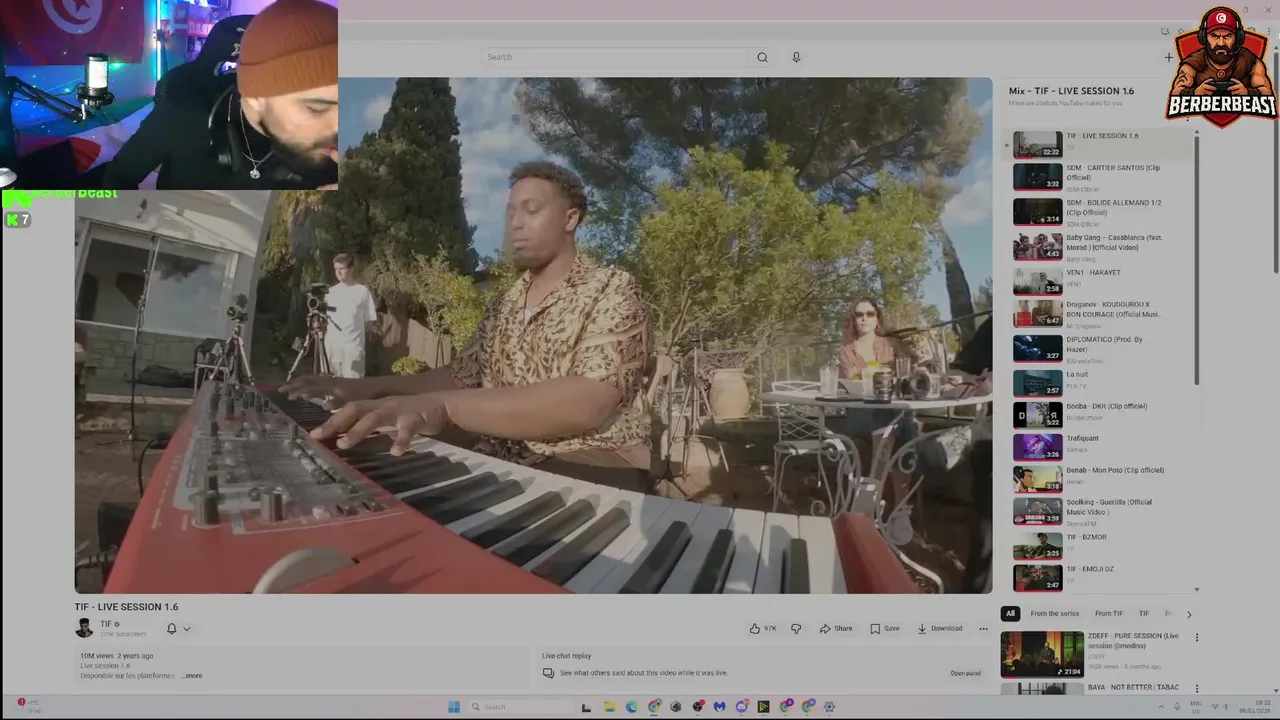Play Soolking - Guerilla from the mix

tap(1100, 511)
